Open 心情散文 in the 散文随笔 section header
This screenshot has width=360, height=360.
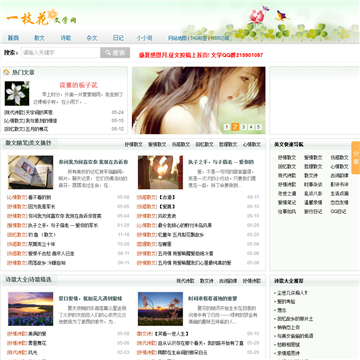pos(252,145)
